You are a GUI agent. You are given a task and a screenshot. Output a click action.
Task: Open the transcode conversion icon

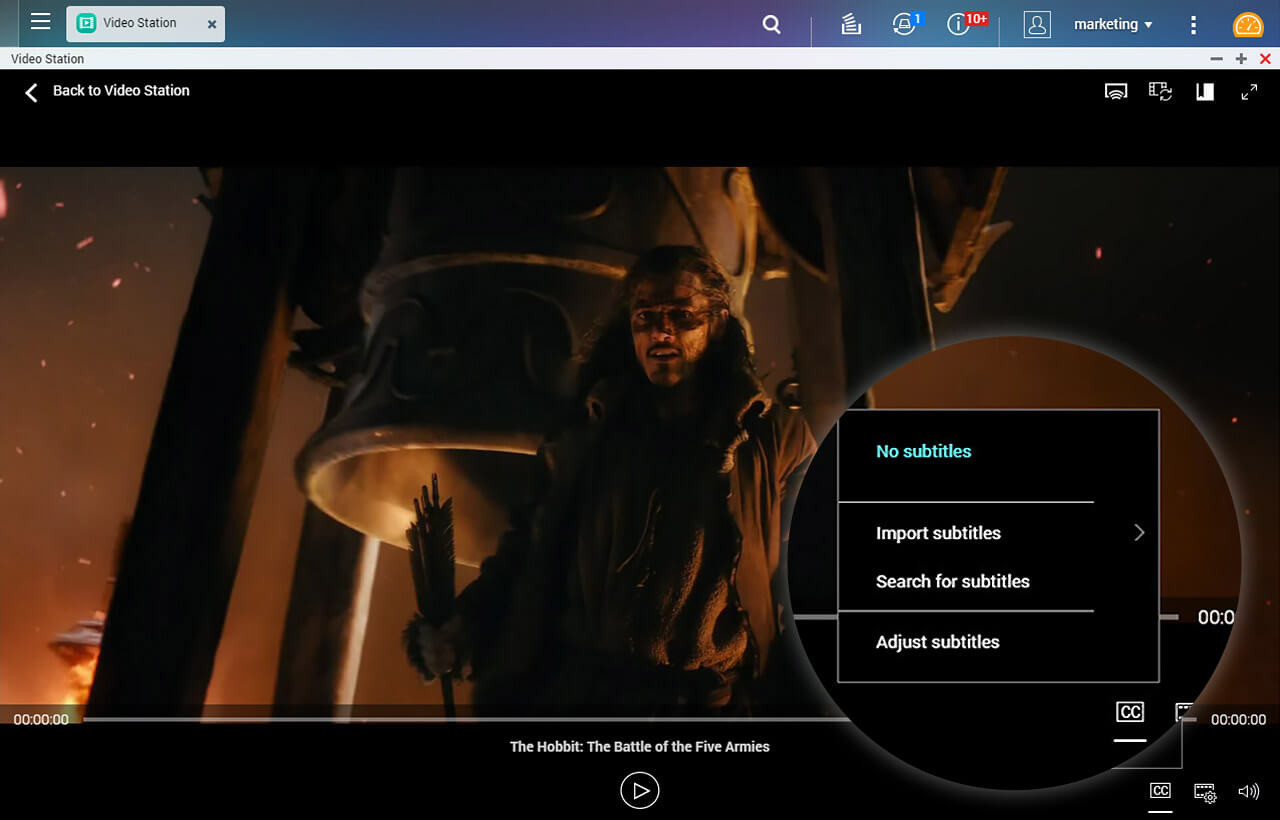click(x=1160, y=91)
